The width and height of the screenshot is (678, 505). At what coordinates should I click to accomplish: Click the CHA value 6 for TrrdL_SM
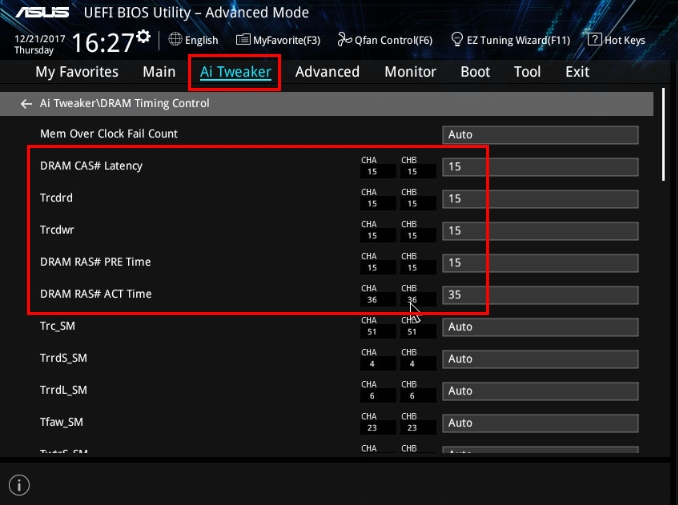pyautogui.click(x=372, y=396)
